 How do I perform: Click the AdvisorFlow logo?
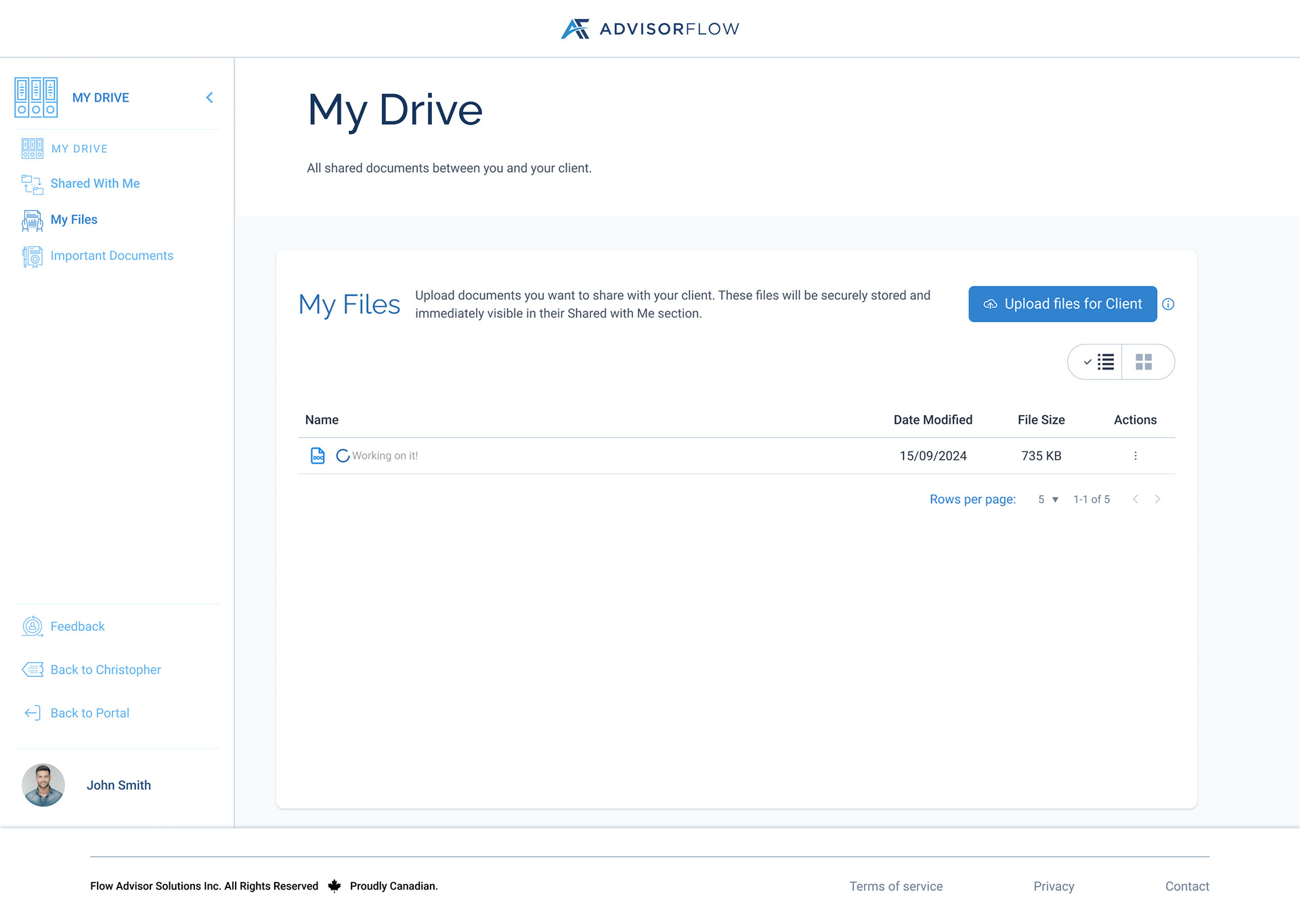click(x=649, y=28)
